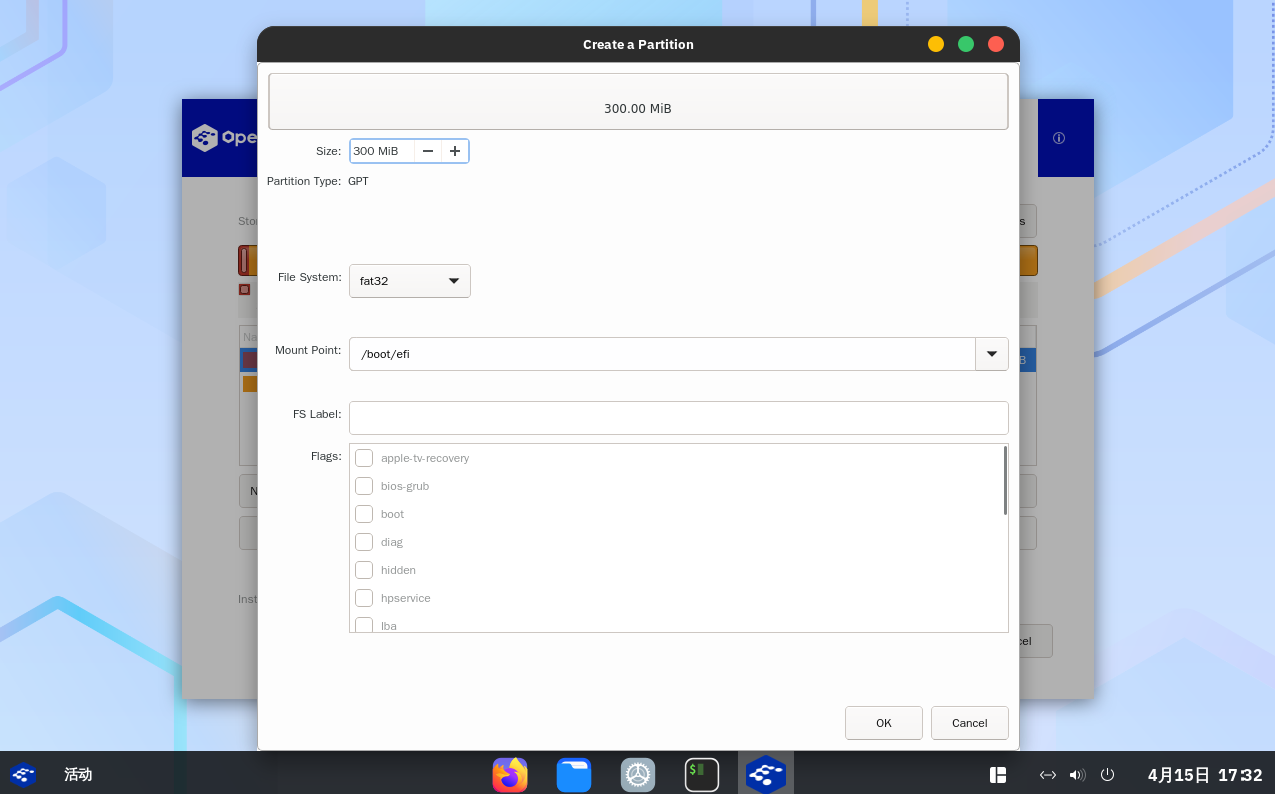Click the openEuler logo in bottom-left corner
This screenshot has width=1275, height=794.
pyautogui.click(x=23, y=774)
